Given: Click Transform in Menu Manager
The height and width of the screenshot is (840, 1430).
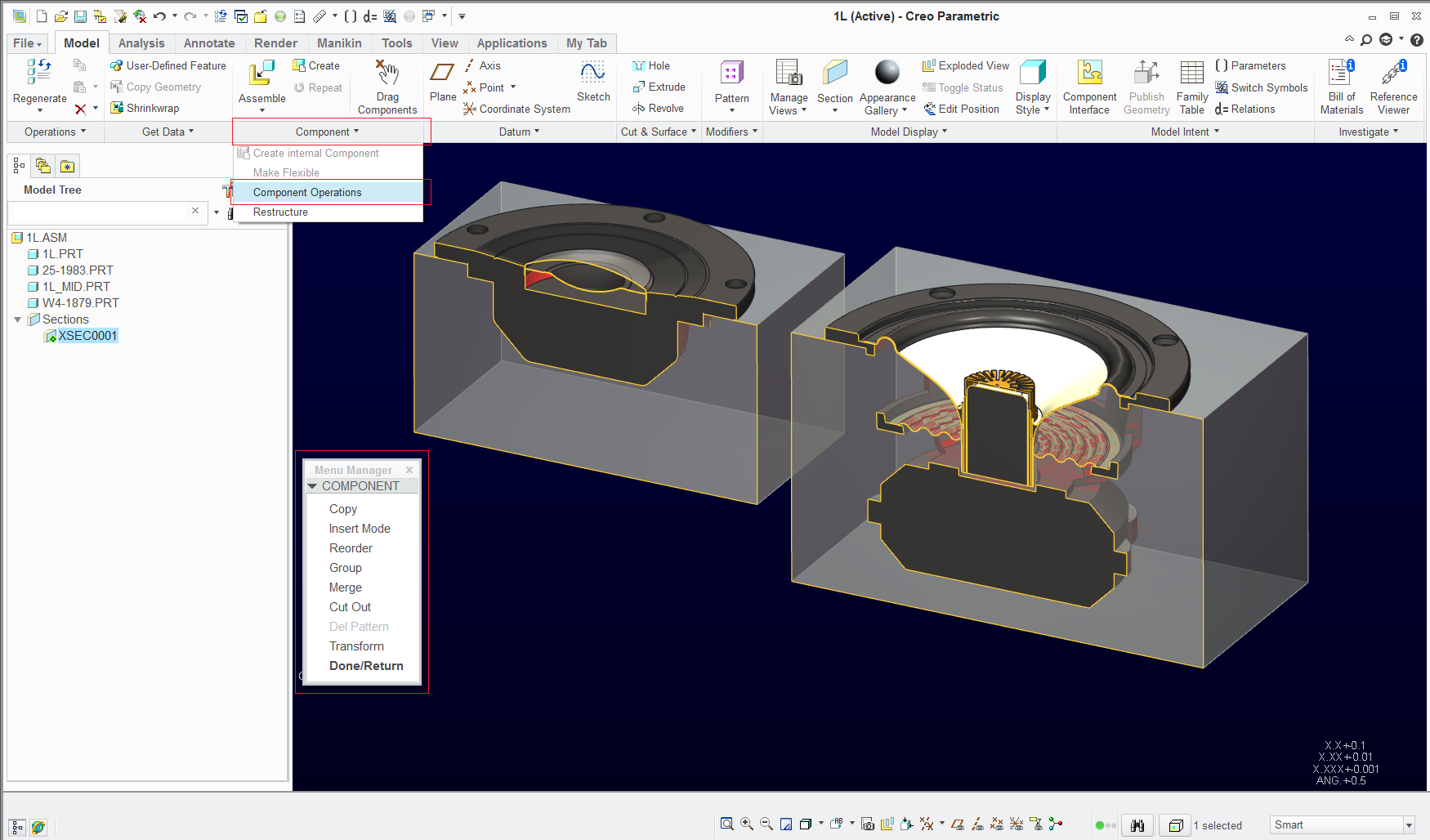Looking at the screenshot, I should 356,646.
